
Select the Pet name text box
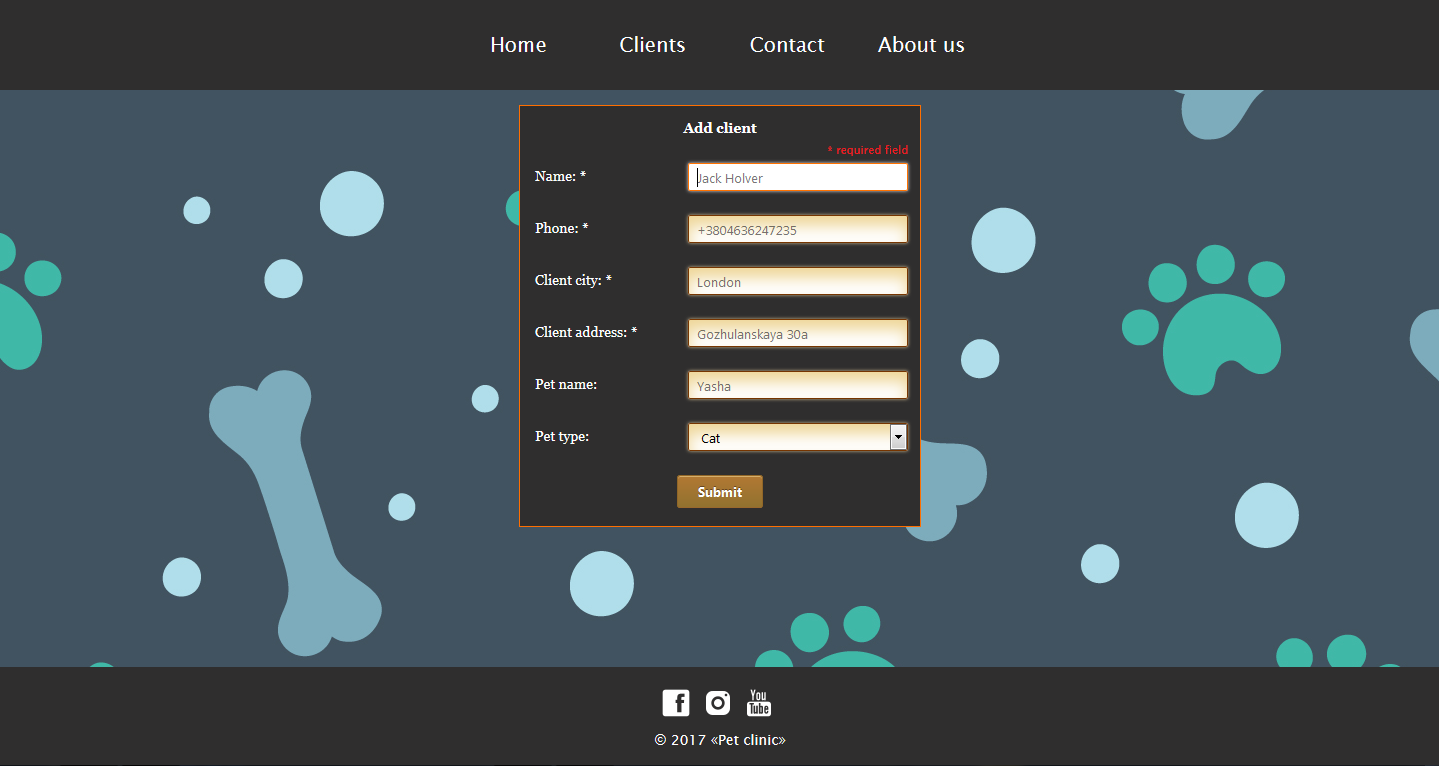[797, 384]
